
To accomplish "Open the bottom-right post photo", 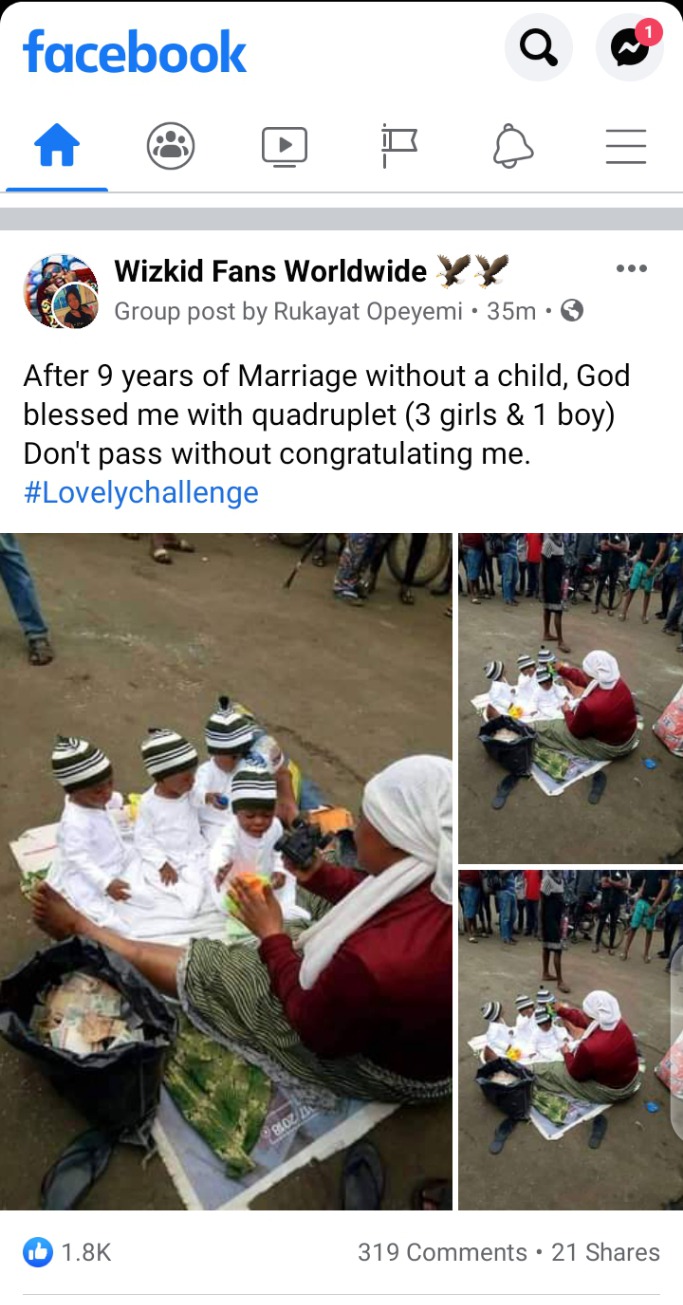I will [x=571, y=1040].
